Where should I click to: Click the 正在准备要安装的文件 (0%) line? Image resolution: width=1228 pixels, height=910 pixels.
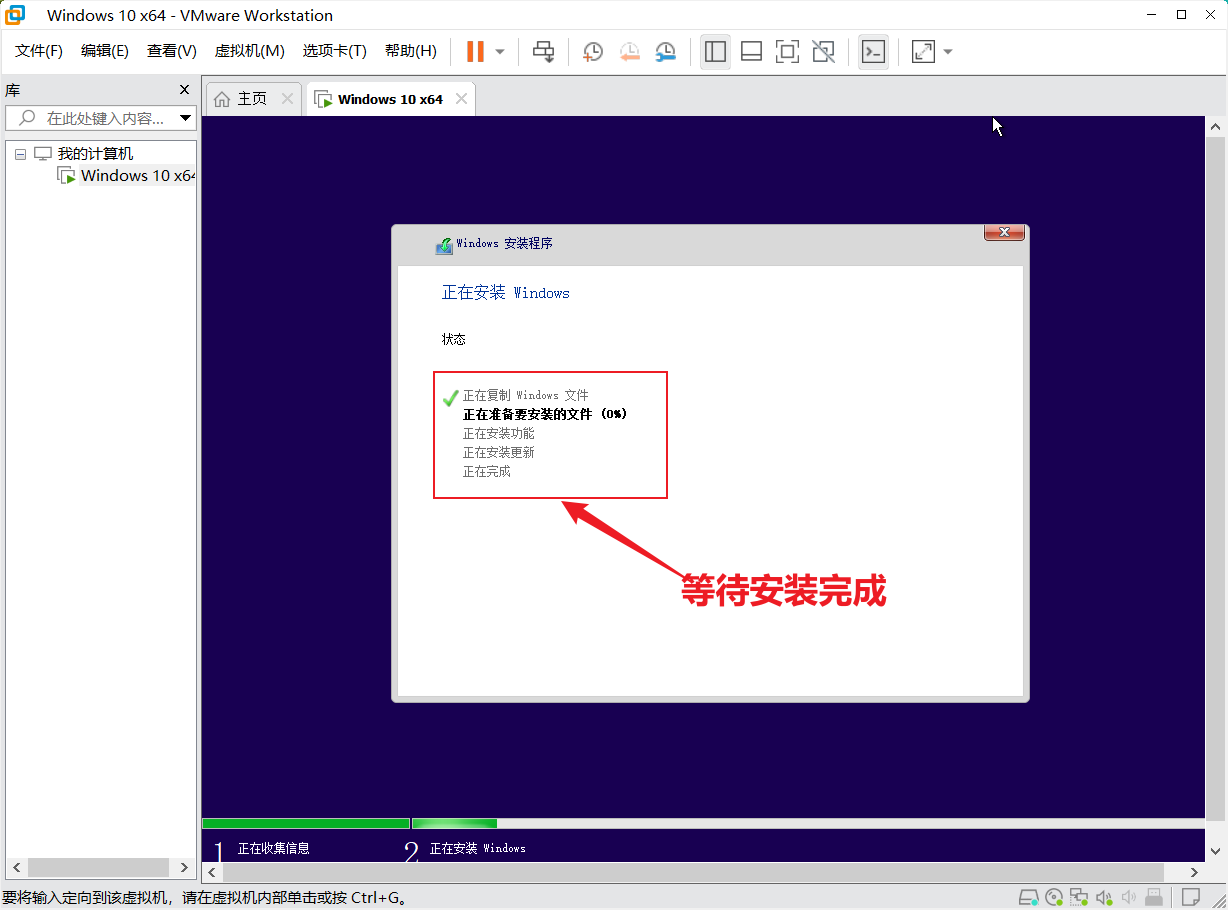pyautogui.click(x=545, y=414)
